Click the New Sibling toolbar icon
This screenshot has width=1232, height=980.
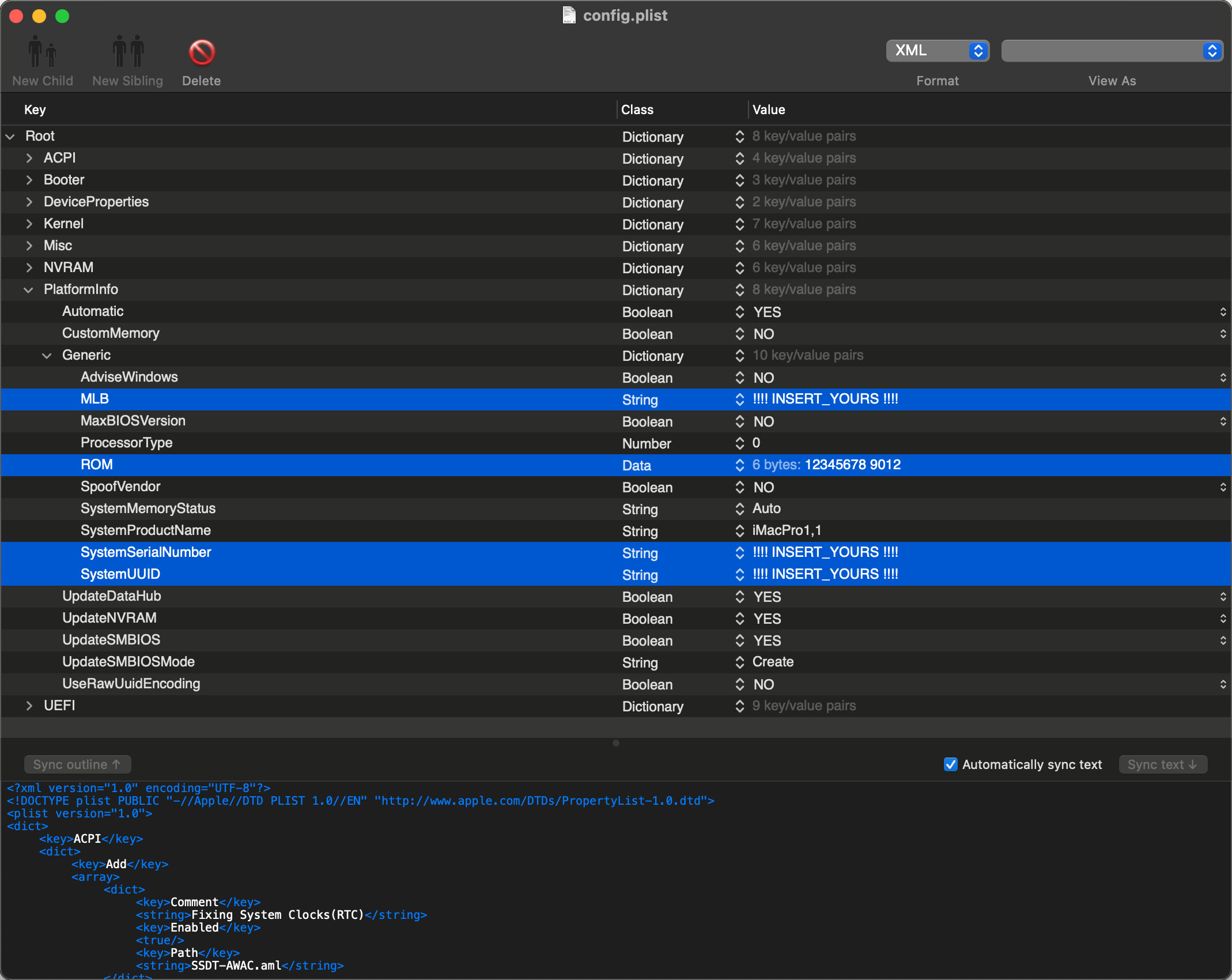point(128,52)
